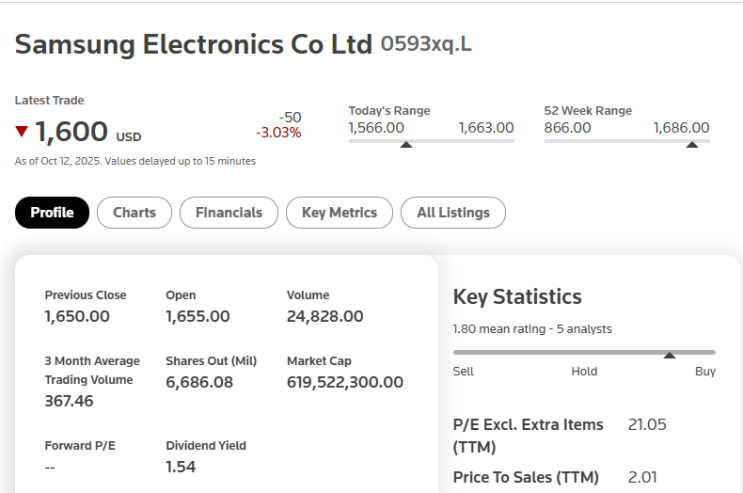Screen dimensions: 743x493
Task: Click the USD currency label
Action: coord(128,137)
